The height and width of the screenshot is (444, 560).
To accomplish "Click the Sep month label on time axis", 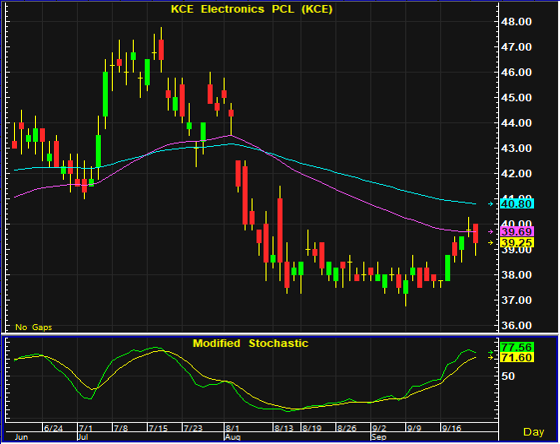I will (378, 437).
